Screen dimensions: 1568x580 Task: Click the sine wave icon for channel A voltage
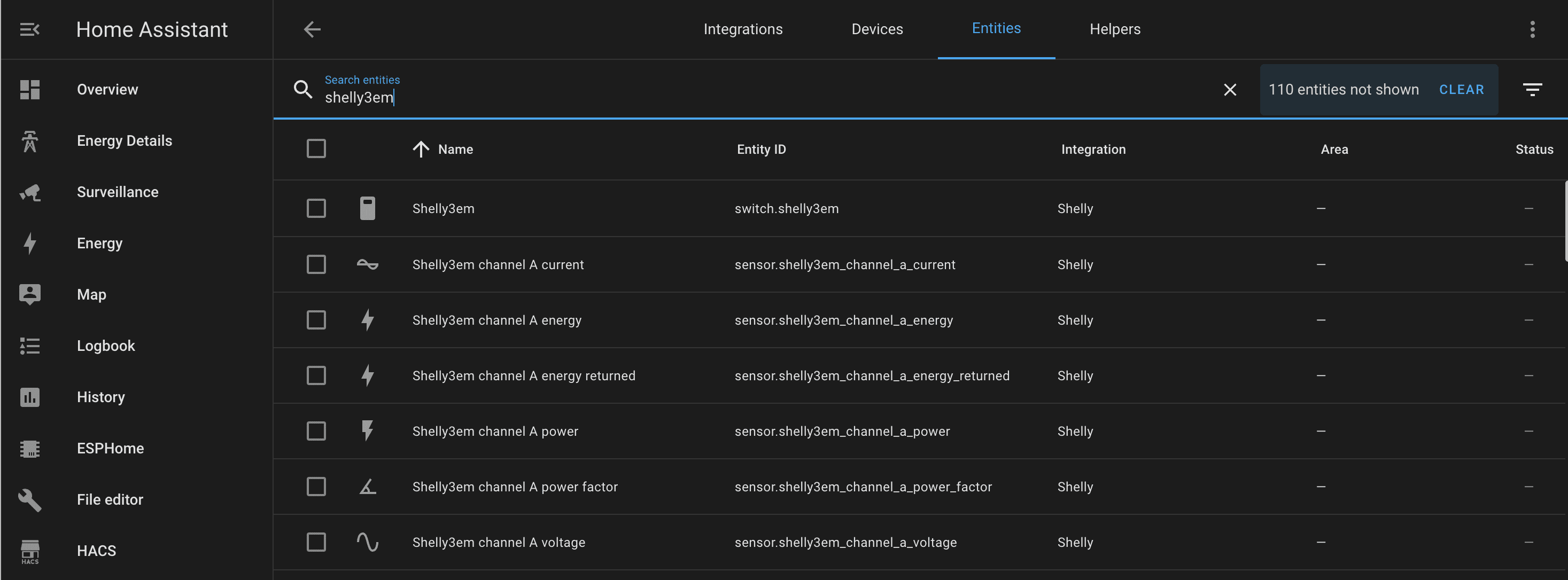(x=367, y=542)
